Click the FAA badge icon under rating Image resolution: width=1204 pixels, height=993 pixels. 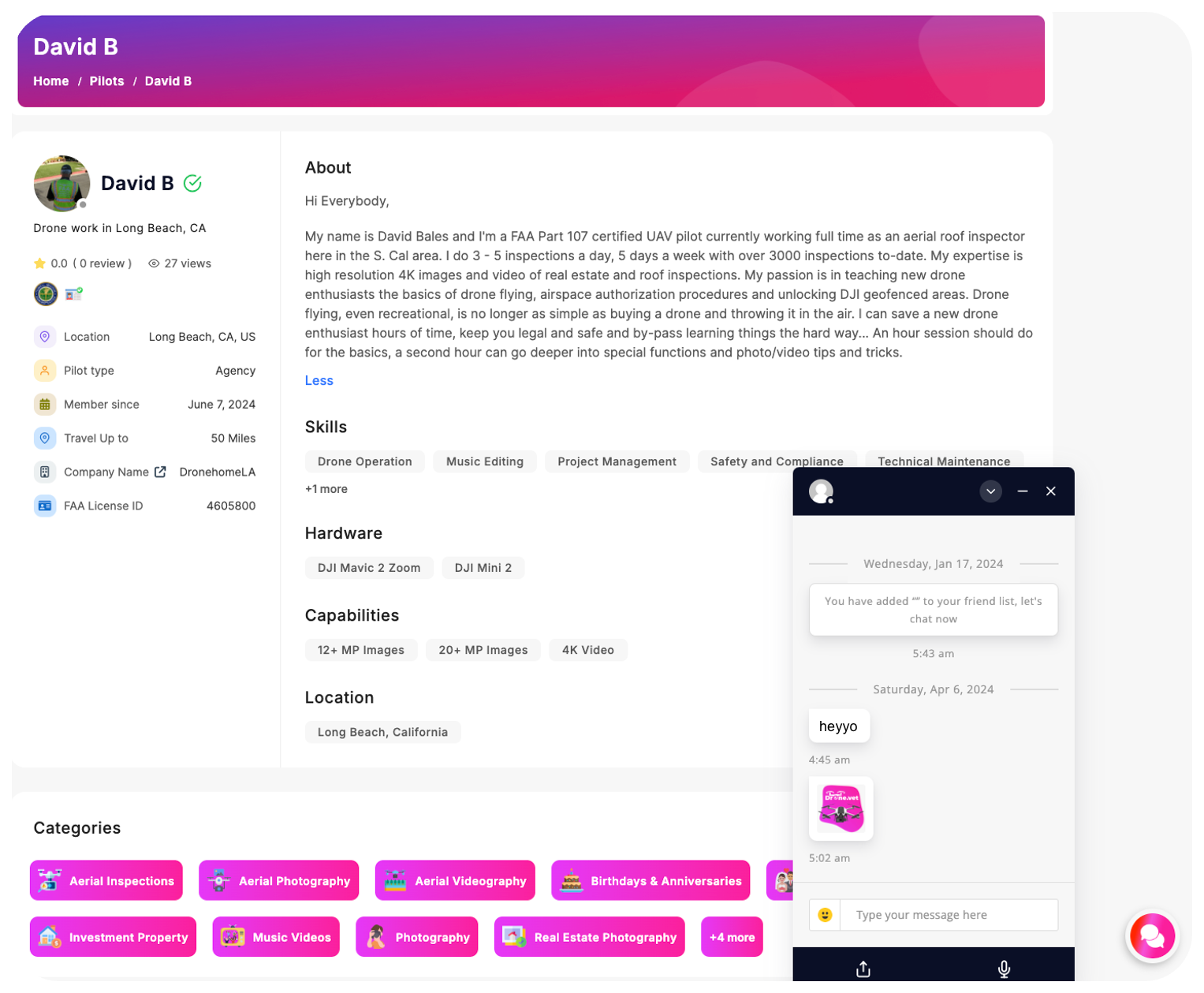click(46, 294)
